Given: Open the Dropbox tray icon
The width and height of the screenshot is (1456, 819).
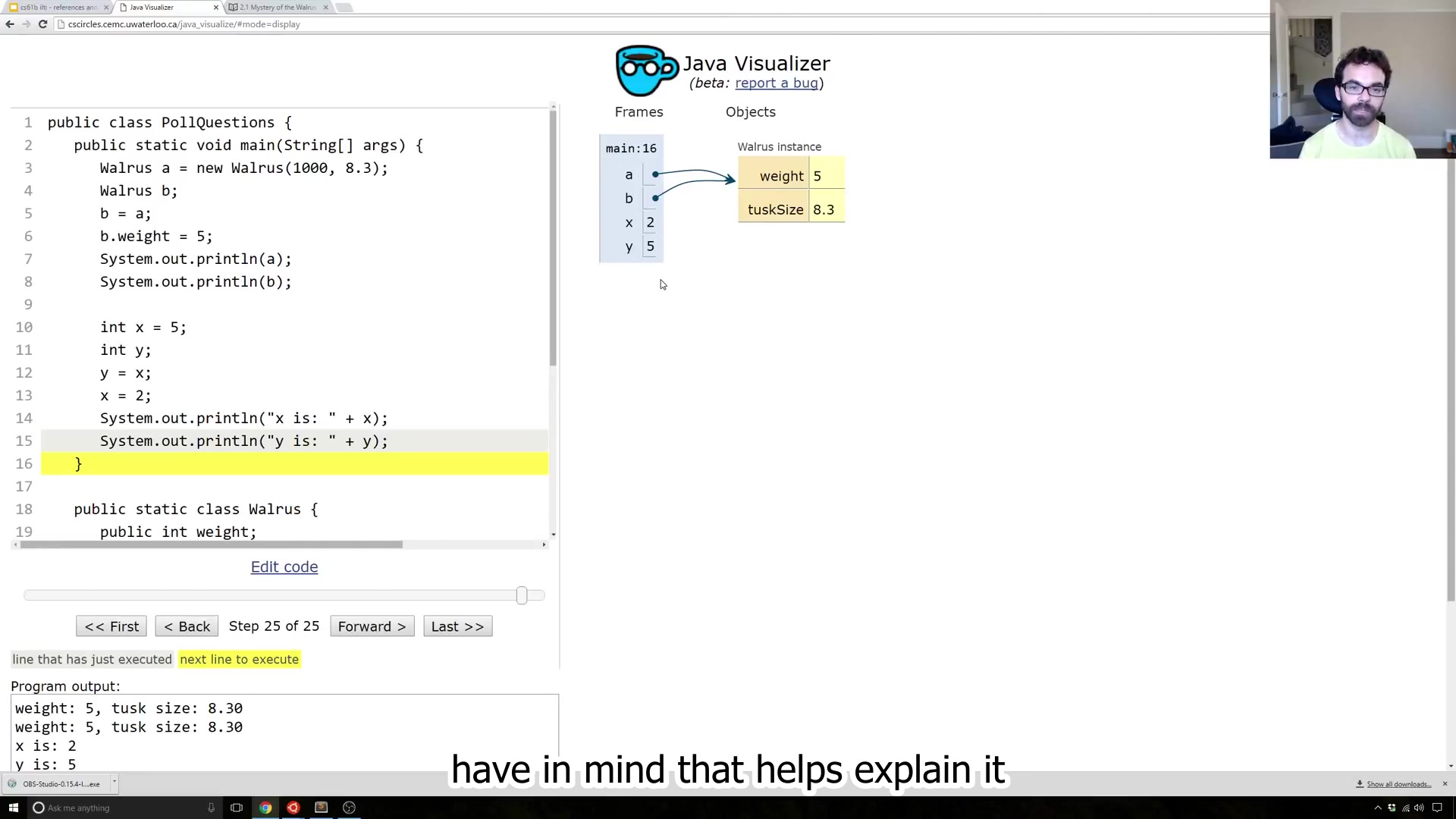Looking at the screenshot, I should 1392,808.
